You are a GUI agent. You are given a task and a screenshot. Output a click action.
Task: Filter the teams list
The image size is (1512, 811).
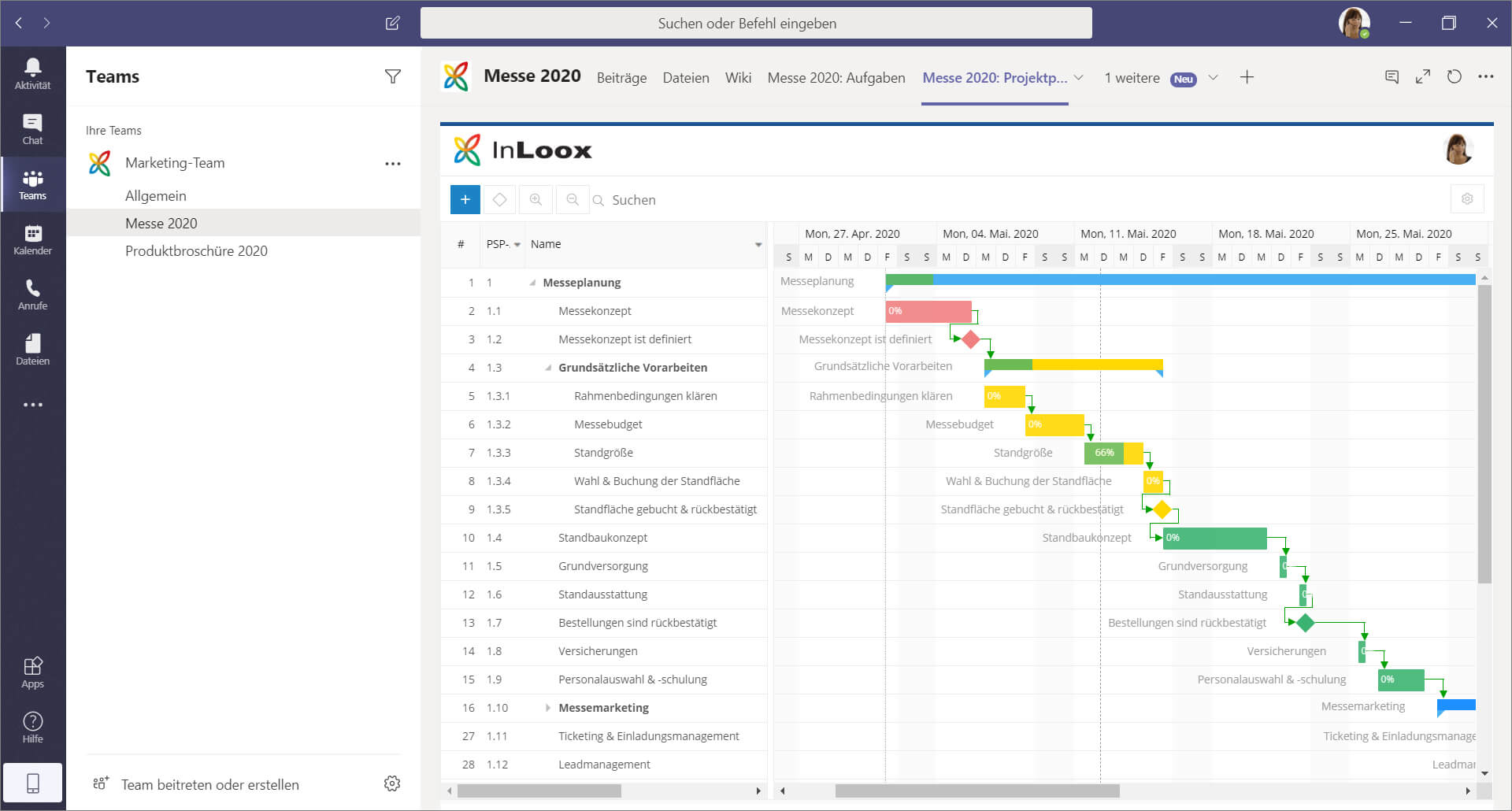point(392,76)
